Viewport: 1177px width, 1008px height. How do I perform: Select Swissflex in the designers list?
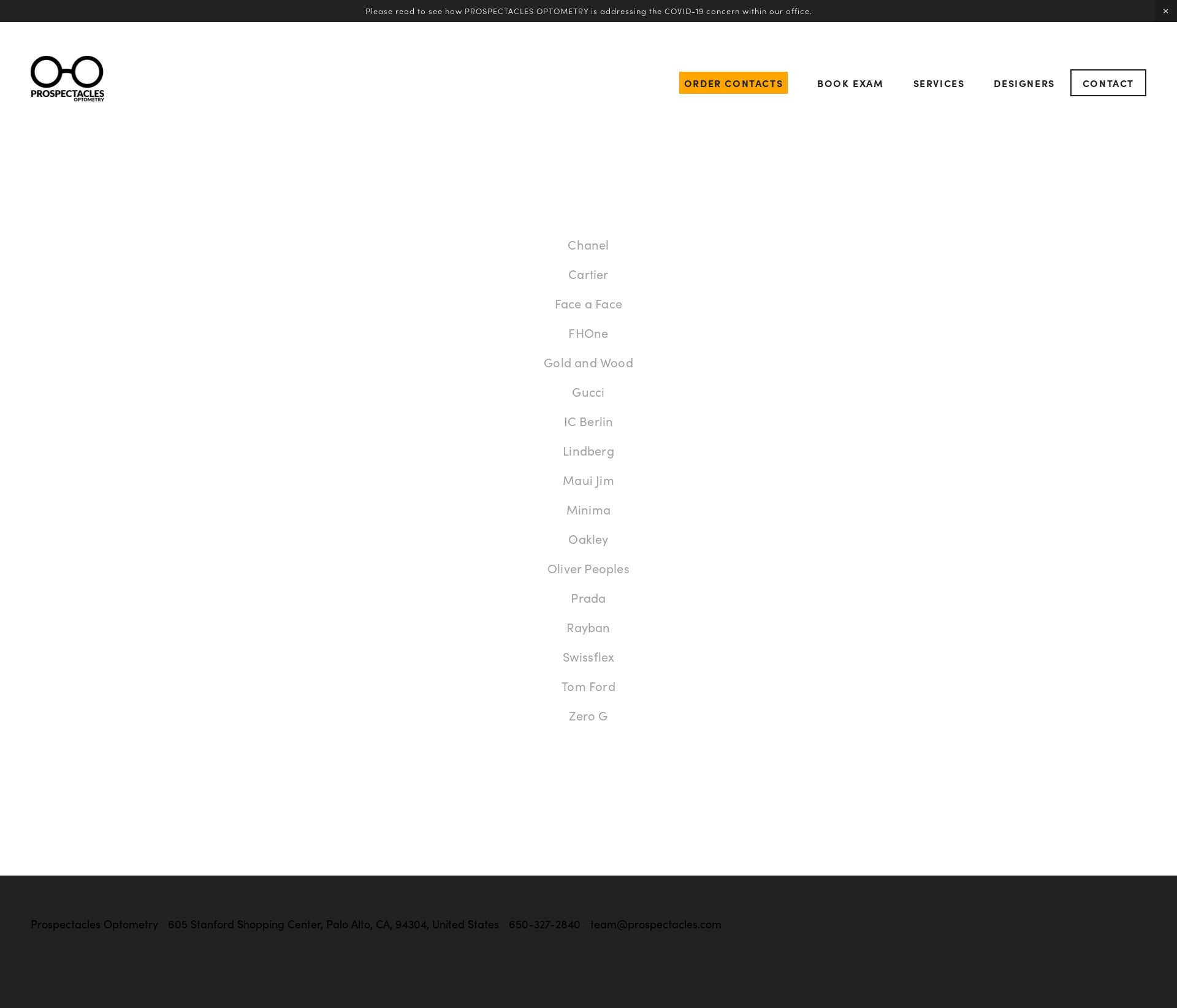click(x=588, y=657)
